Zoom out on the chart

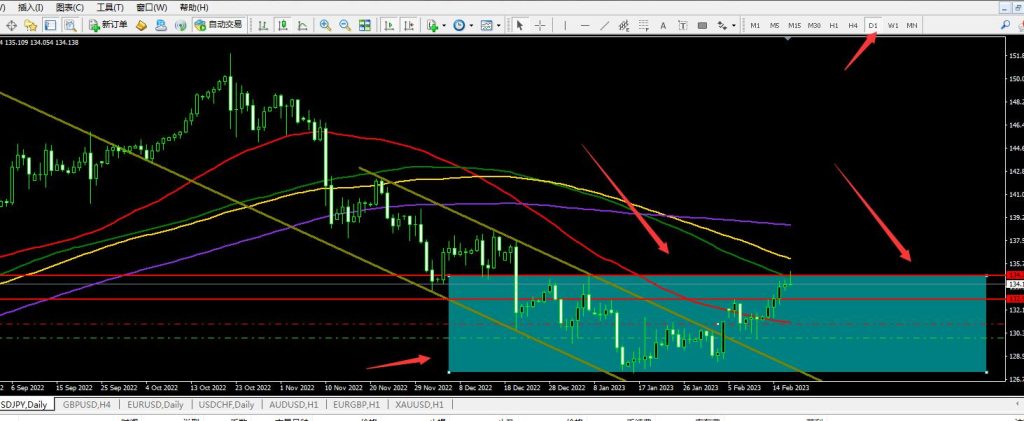[345, 24]
